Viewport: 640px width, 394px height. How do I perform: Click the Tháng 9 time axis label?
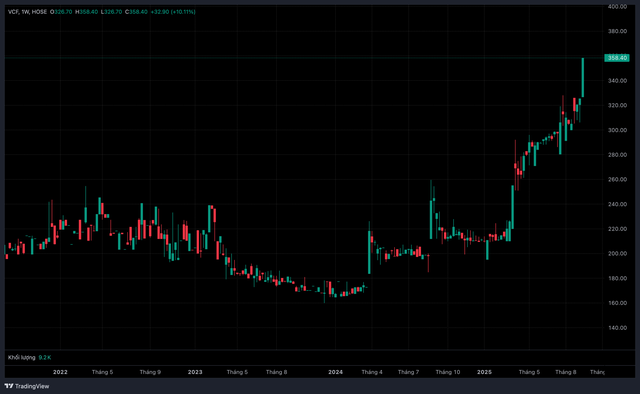[150, 372]
